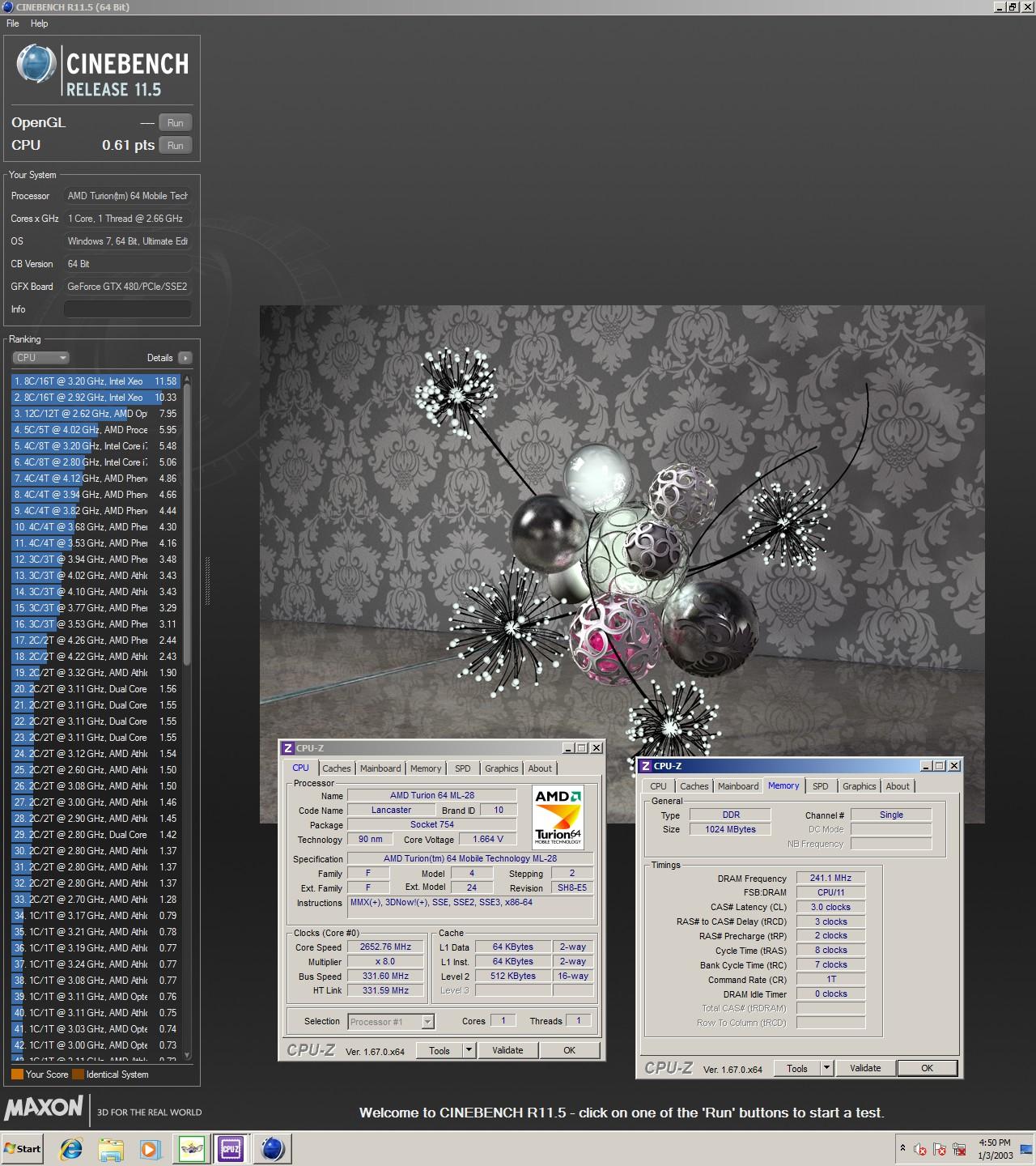Click ranking list scroll up arrow
Screen dimensions: 1036x1166
(187, 379)
